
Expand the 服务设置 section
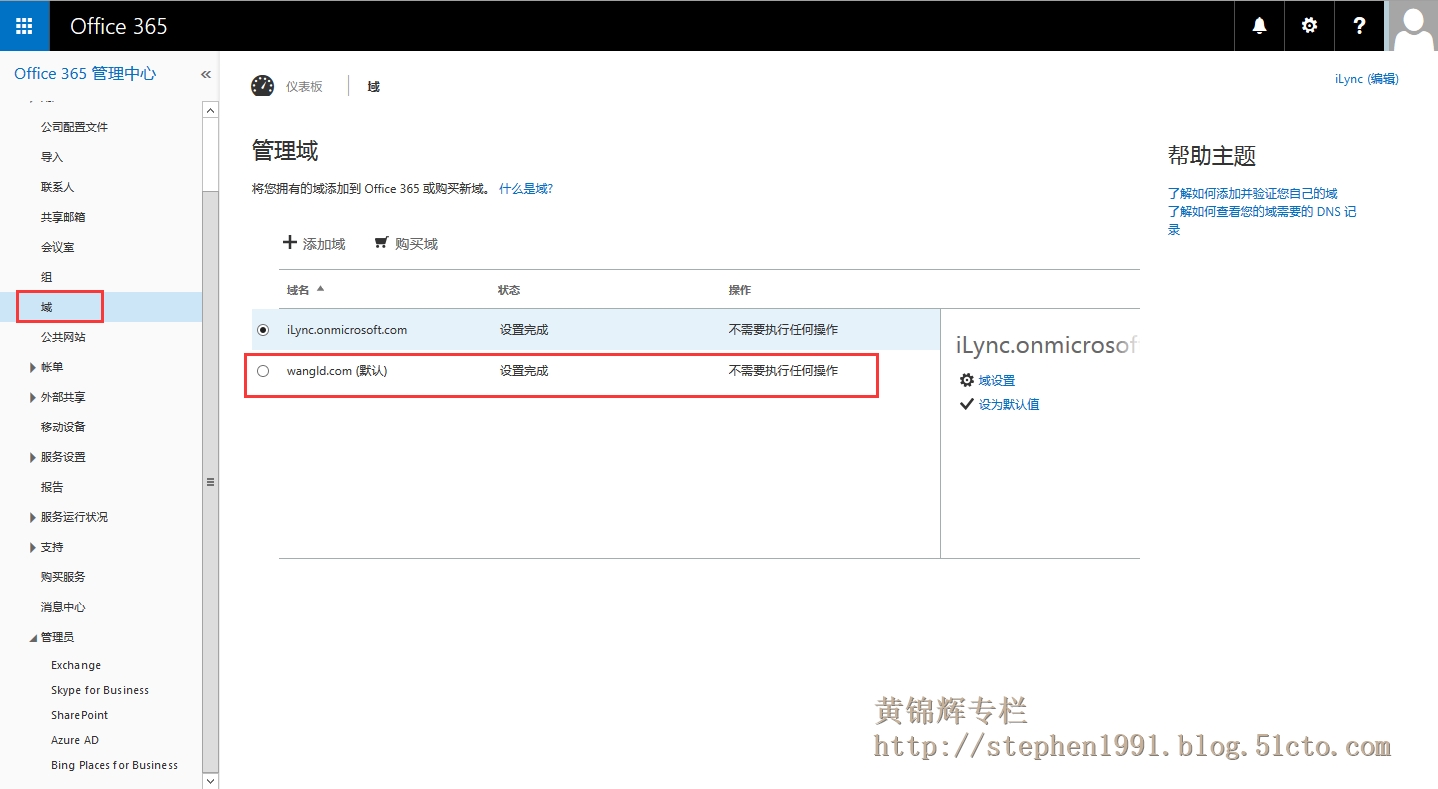(x=34, y=457)
